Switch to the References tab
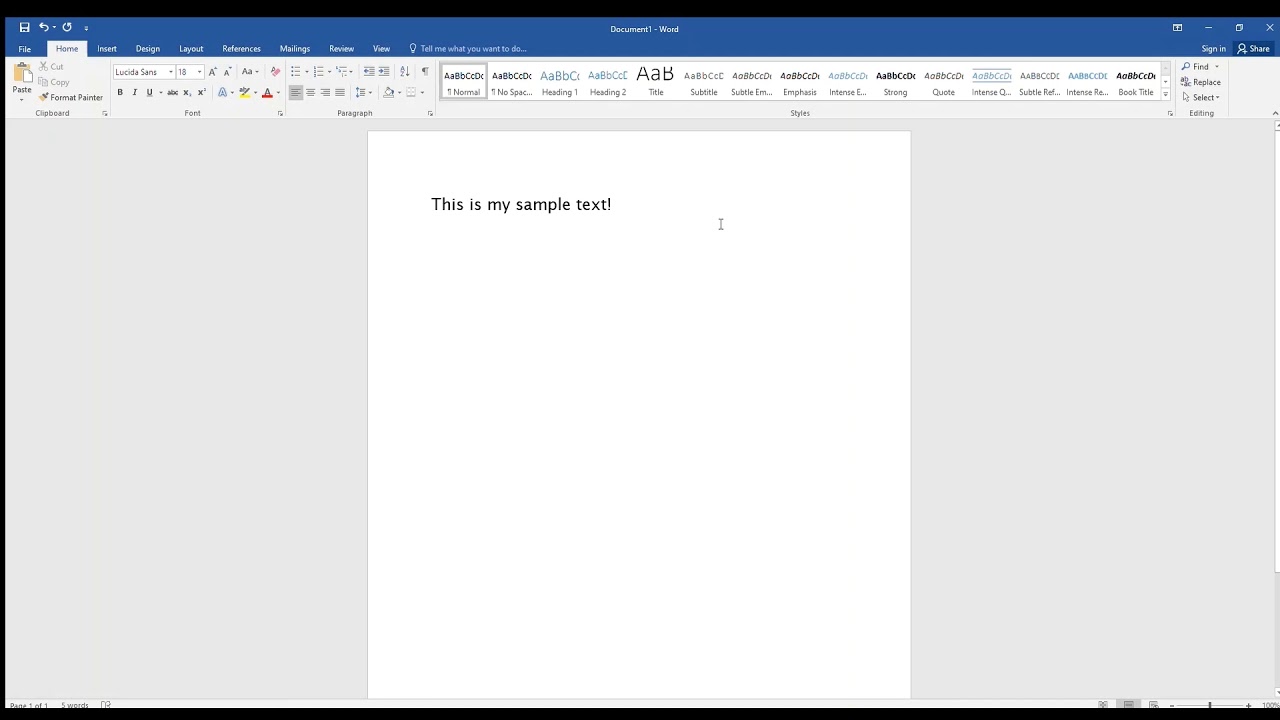 coord(241,49)
